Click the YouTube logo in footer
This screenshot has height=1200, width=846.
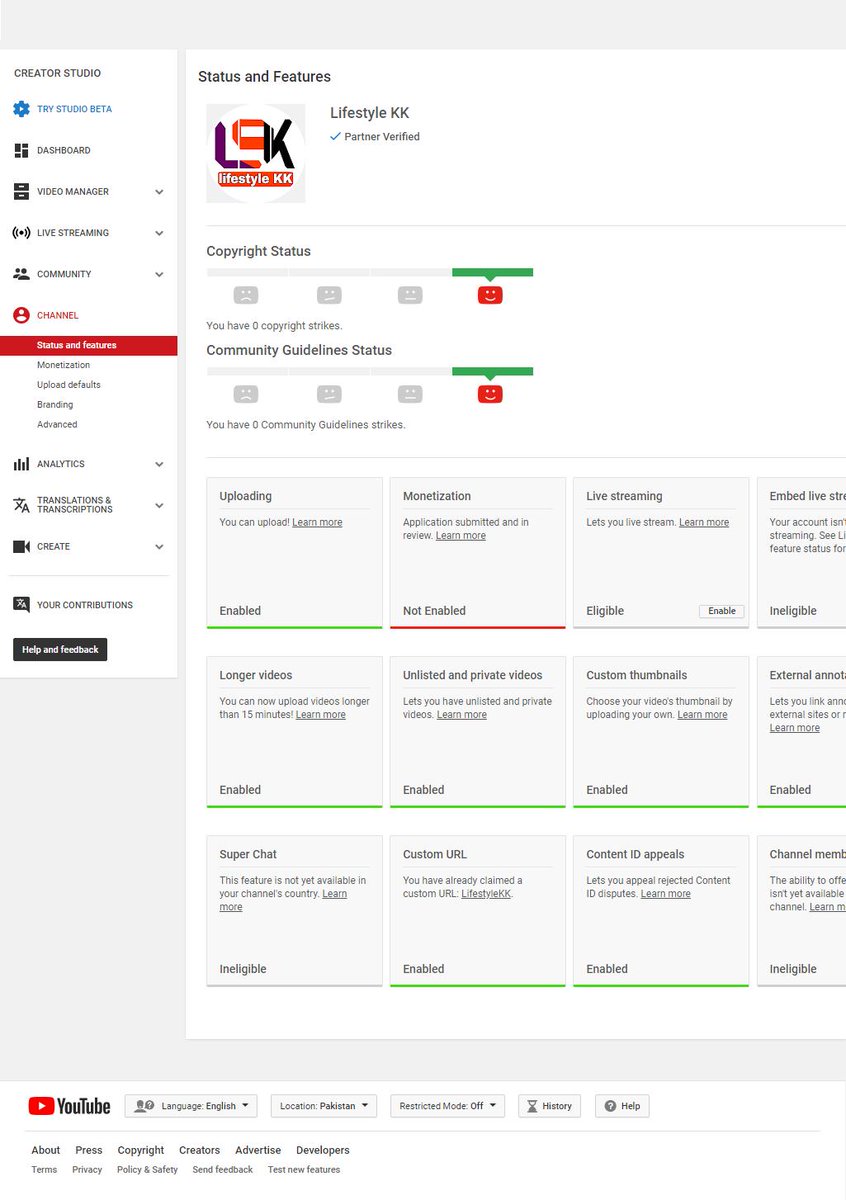point(69,1106)
